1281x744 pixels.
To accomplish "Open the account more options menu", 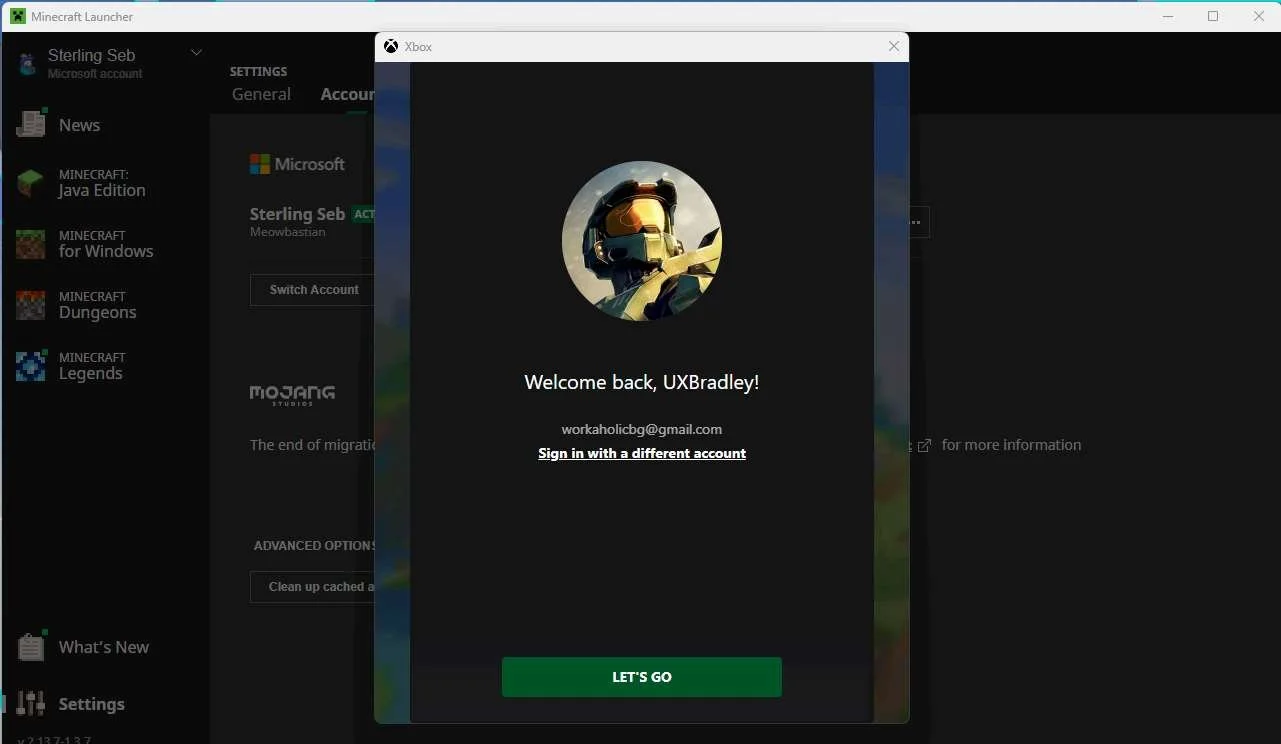I will (x=915, y=222).
